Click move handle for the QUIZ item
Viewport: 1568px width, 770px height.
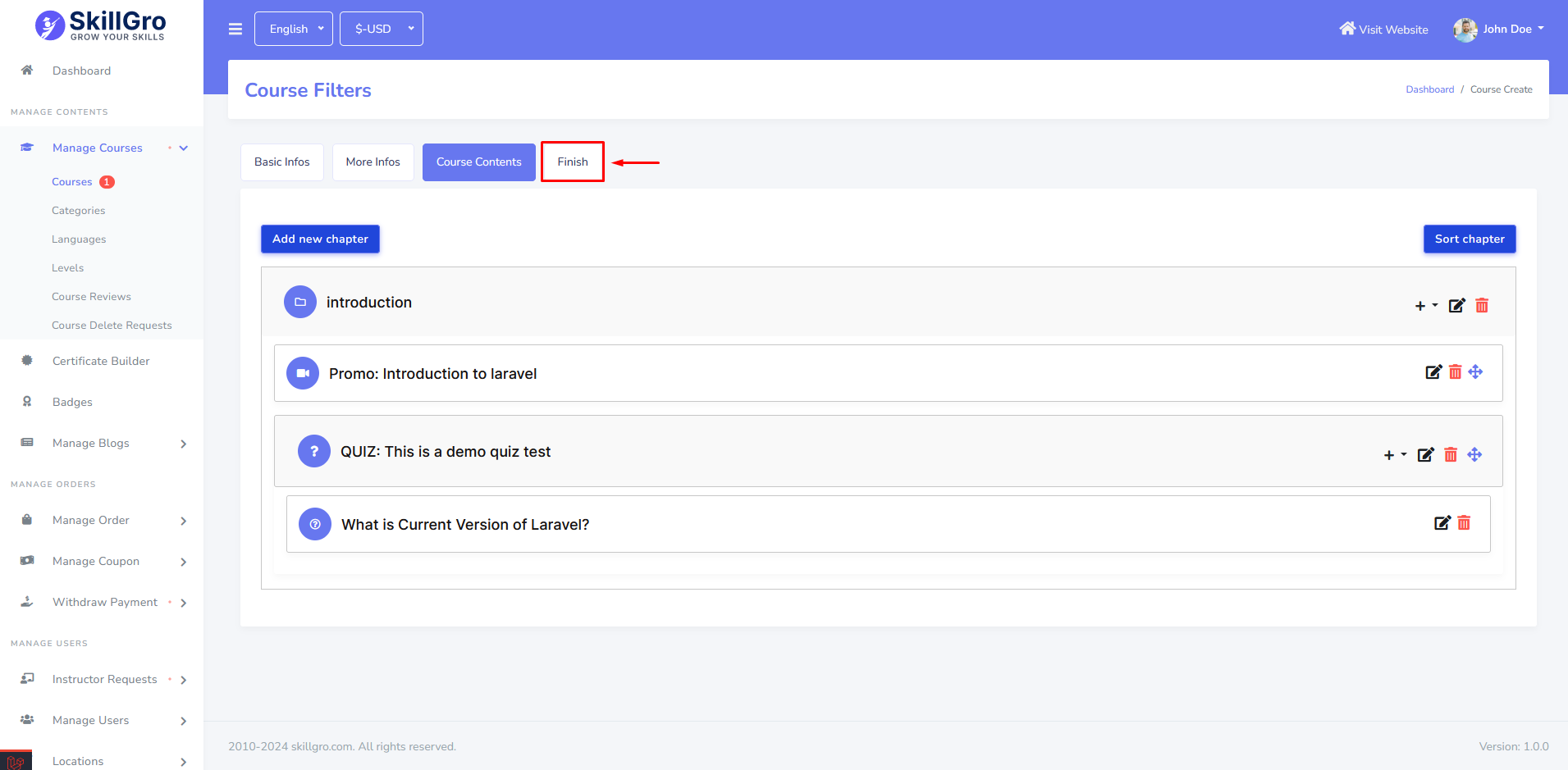pyautogui.click(x=1474, y=454)
